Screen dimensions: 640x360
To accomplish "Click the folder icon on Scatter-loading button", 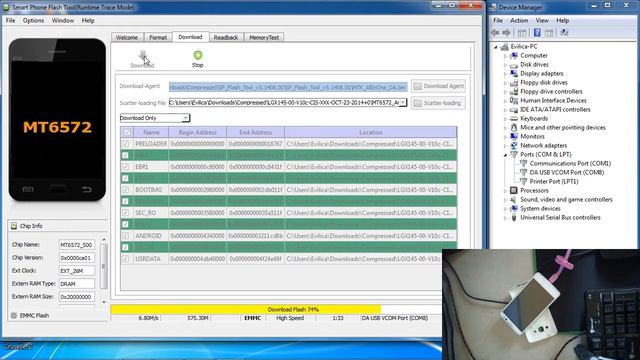I will (417, 103).
